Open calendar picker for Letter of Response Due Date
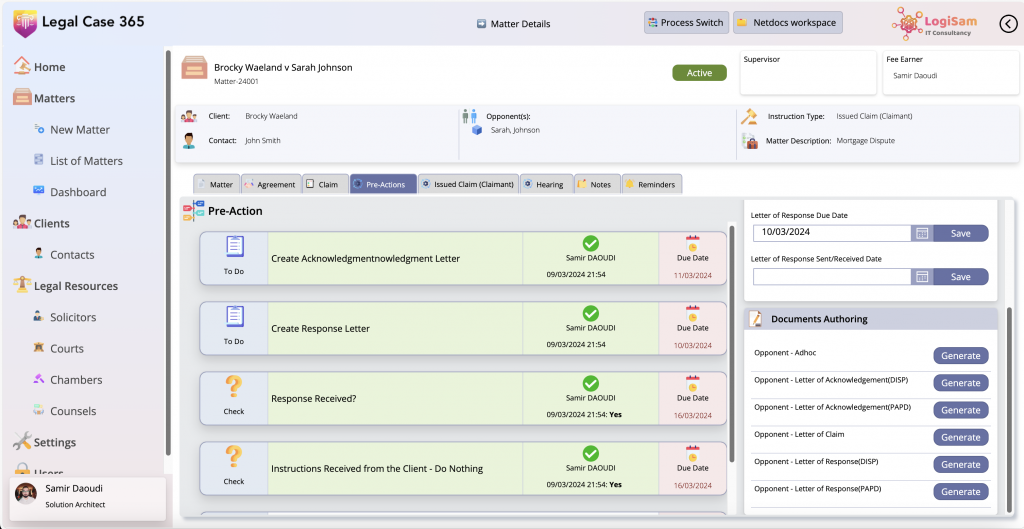Screen dimensions: 1024x529 (x=922, y=233)
